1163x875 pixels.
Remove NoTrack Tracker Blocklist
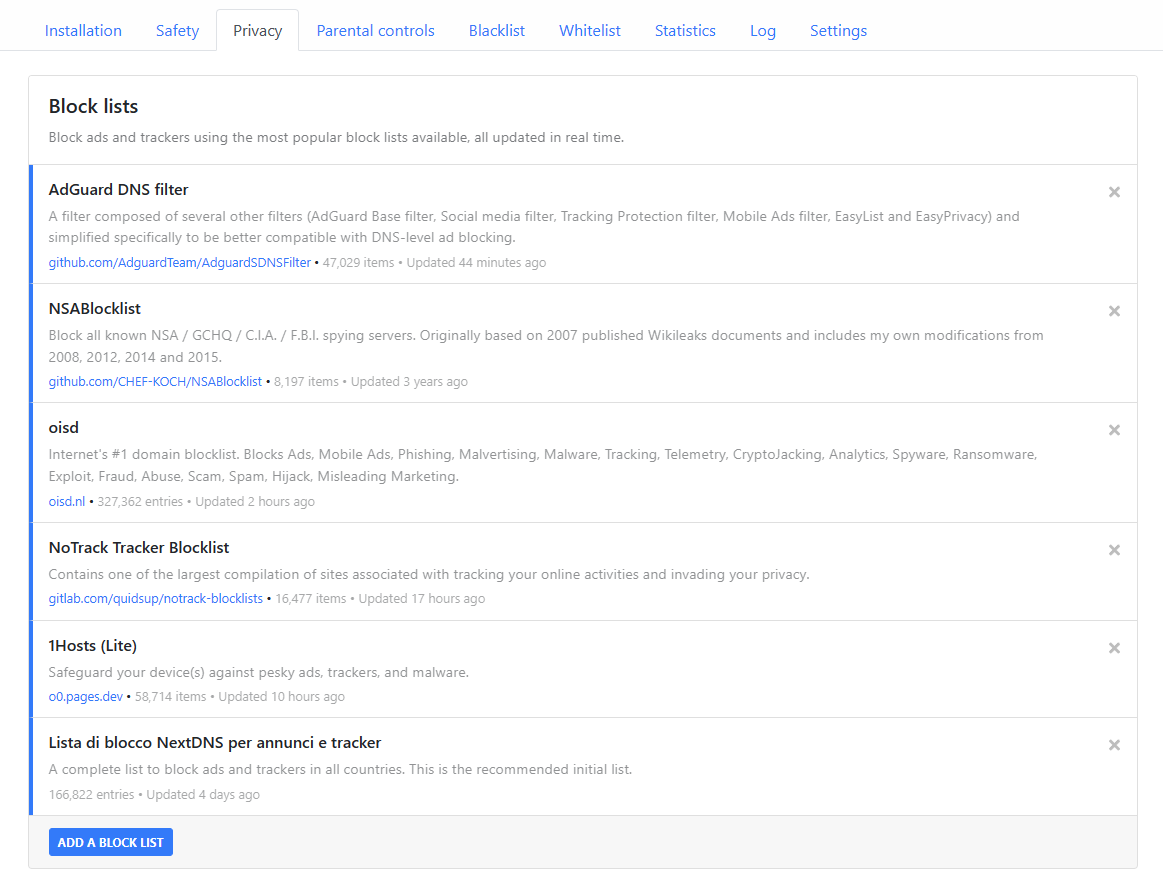point(1114,550)
